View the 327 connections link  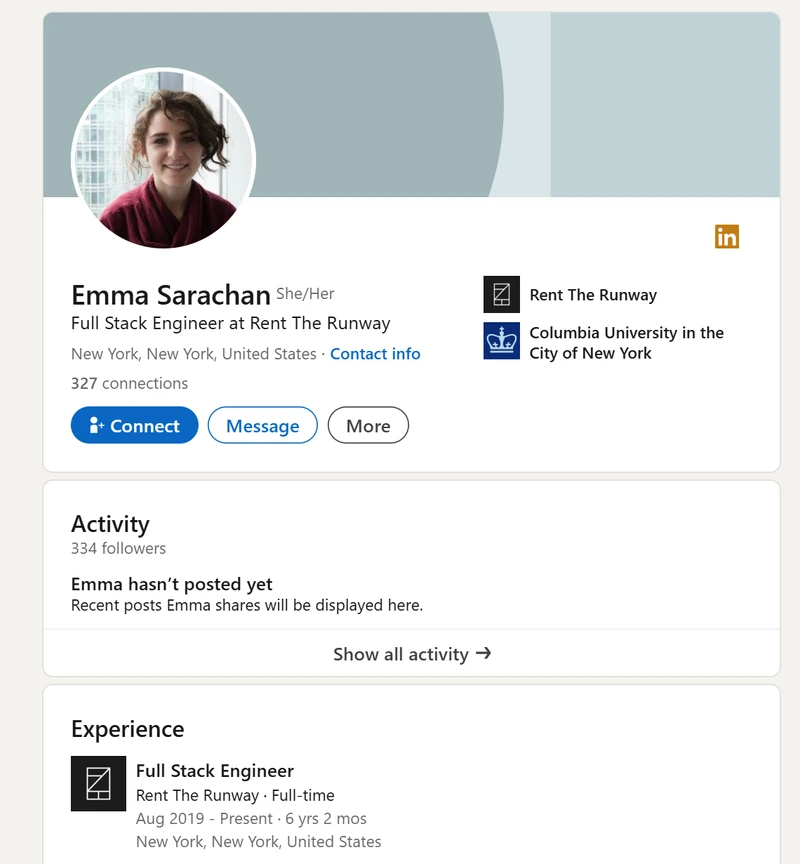click(x=129, y=383)
